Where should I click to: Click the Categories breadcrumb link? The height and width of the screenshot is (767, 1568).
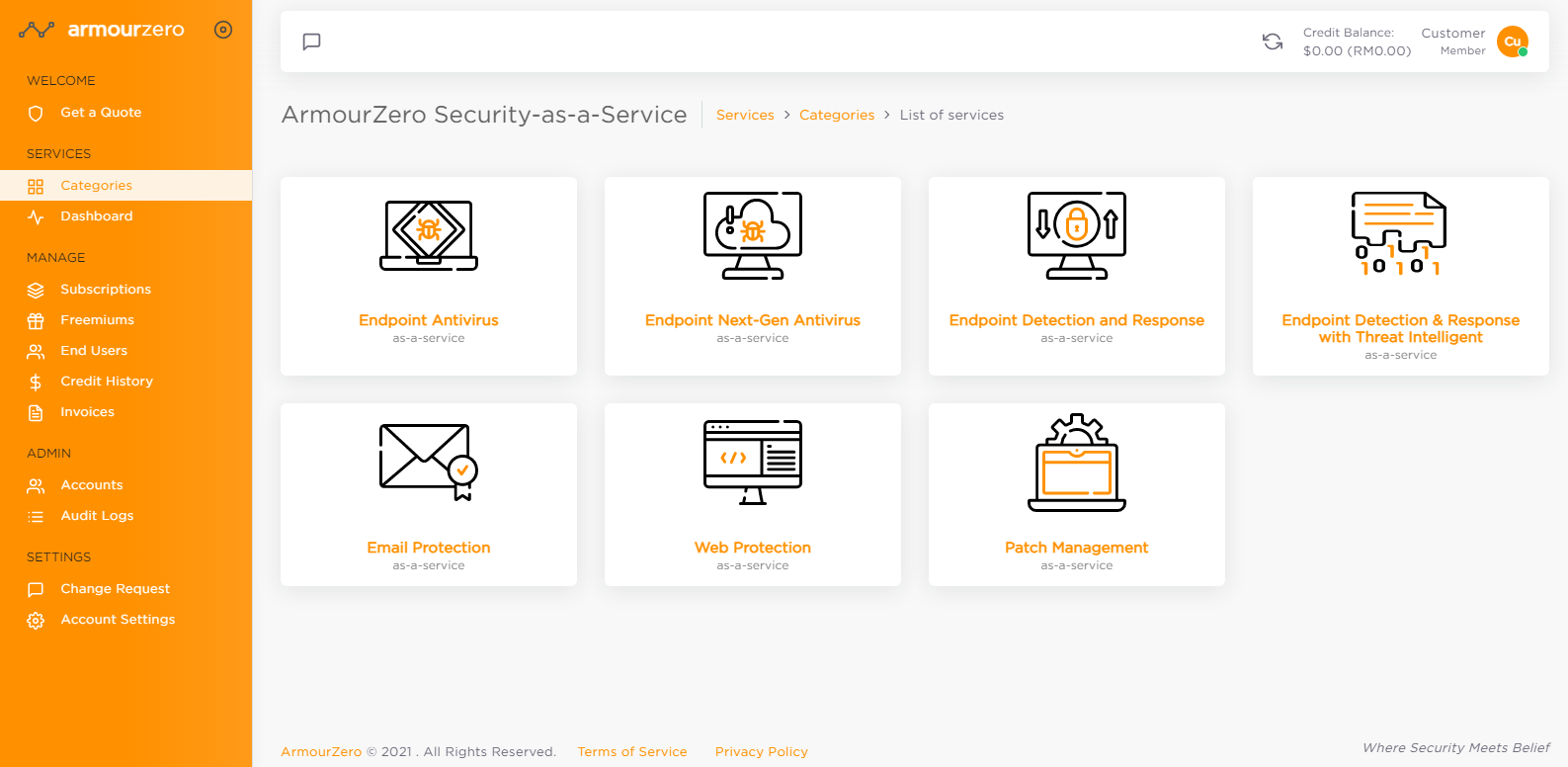(837, 116)
